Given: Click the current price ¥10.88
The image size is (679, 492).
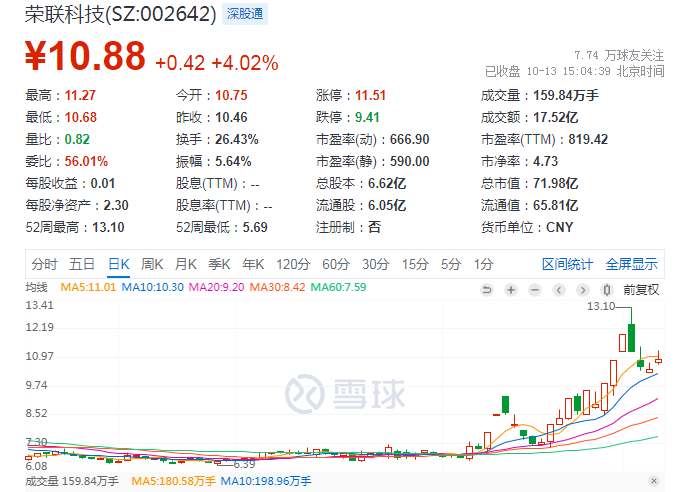Looking at the screenshot, I should pos(85,56).
